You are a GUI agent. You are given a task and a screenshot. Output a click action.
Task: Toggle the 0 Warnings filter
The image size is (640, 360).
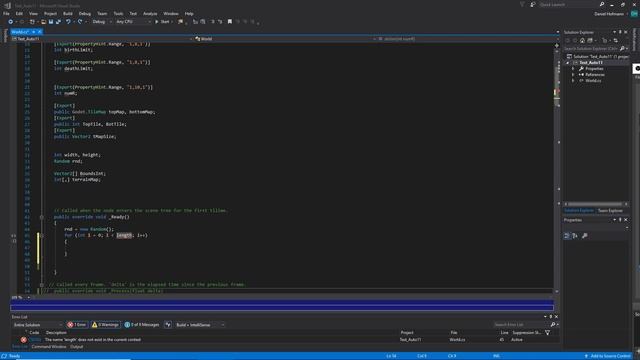coord(106,325)
